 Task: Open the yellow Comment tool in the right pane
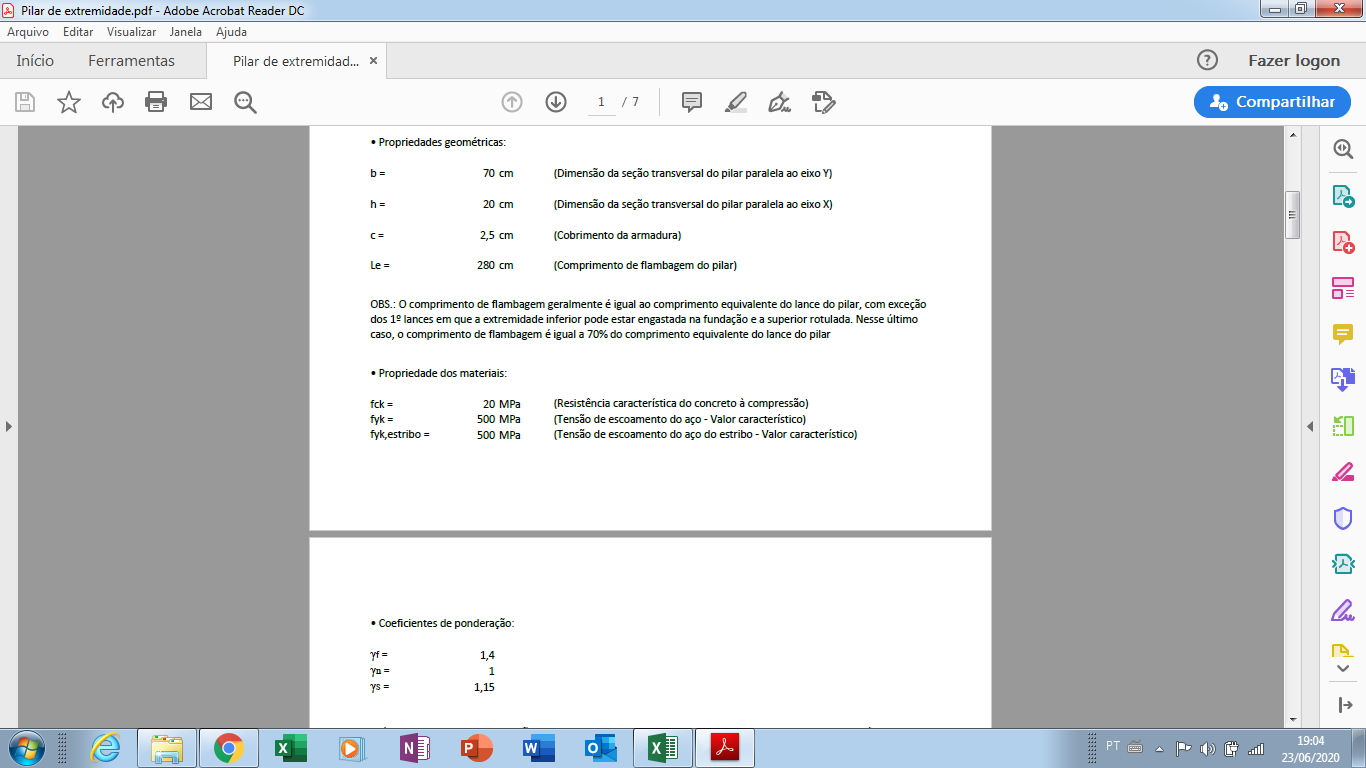tap(1342, 334)
